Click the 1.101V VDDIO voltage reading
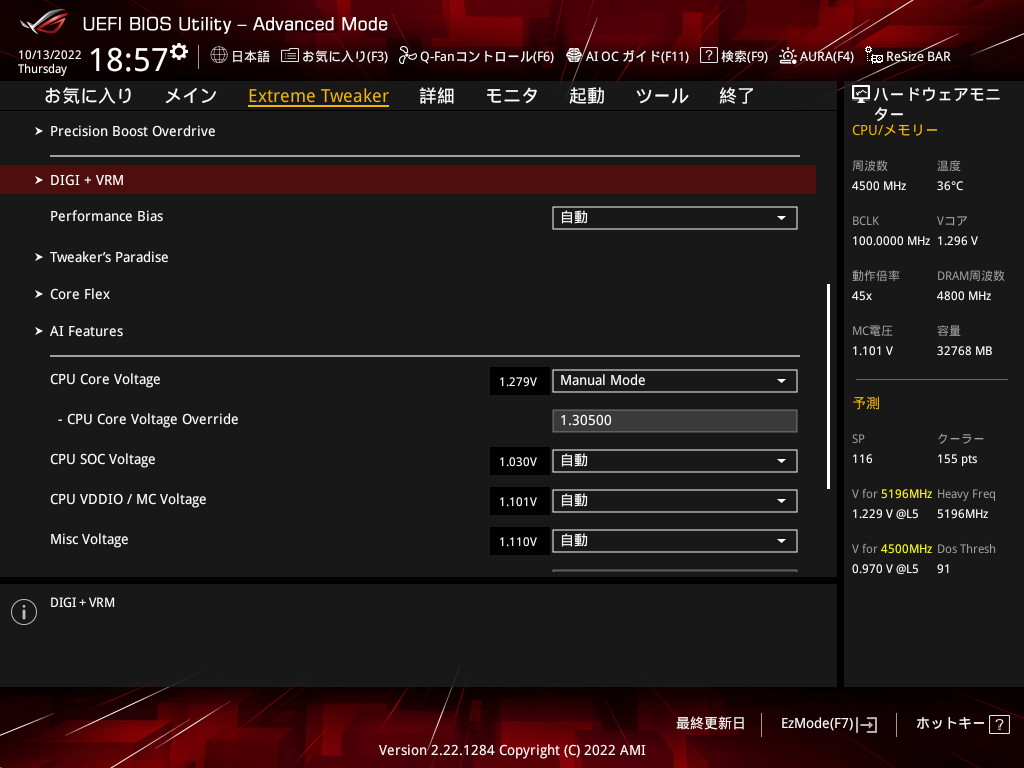Image resolution: width=1024 pixels, height=768 pixels. pyautogui.click(x=518, y=502)
